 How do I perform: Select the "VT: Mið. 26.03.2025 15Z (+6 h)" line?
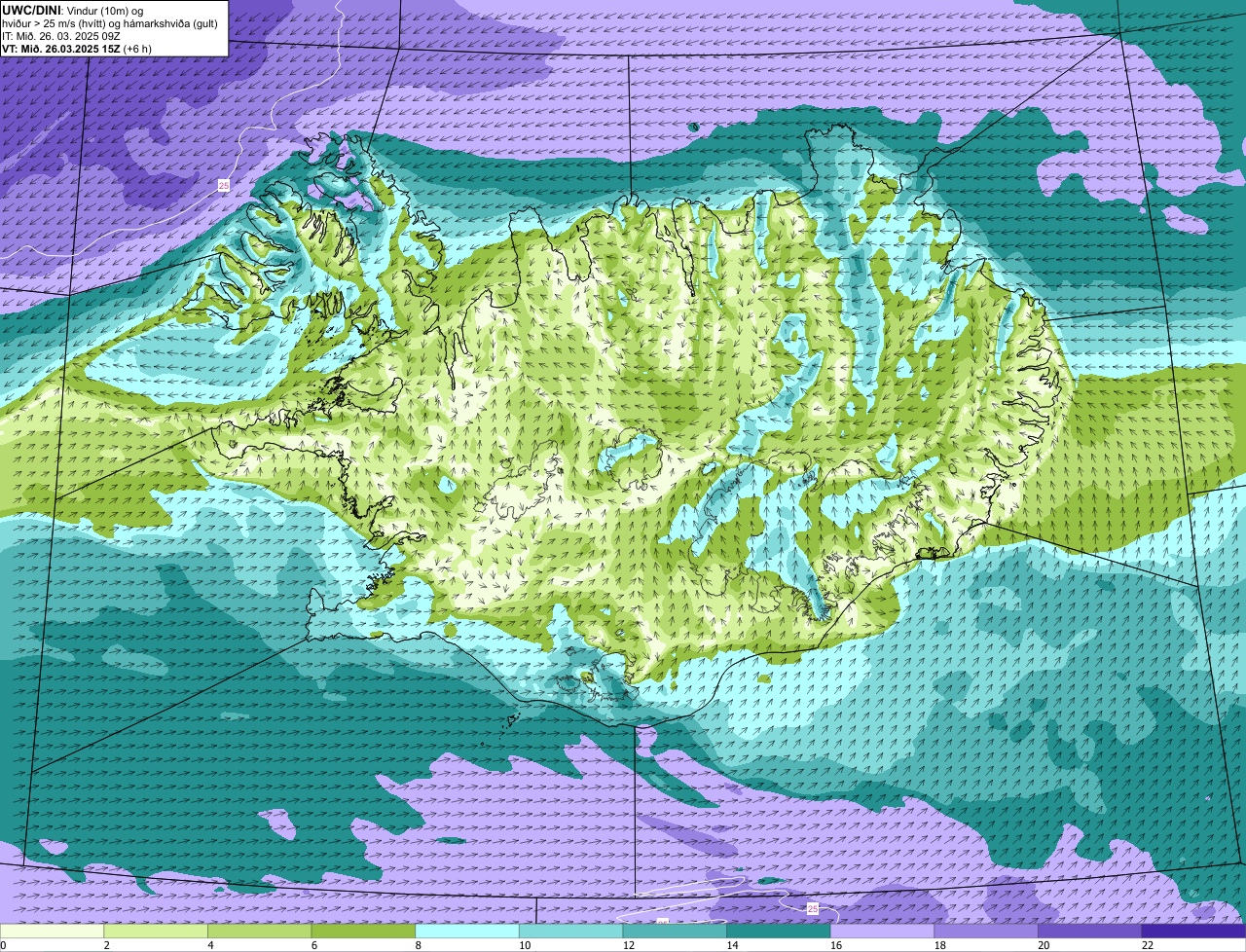[x=77, y=49]
